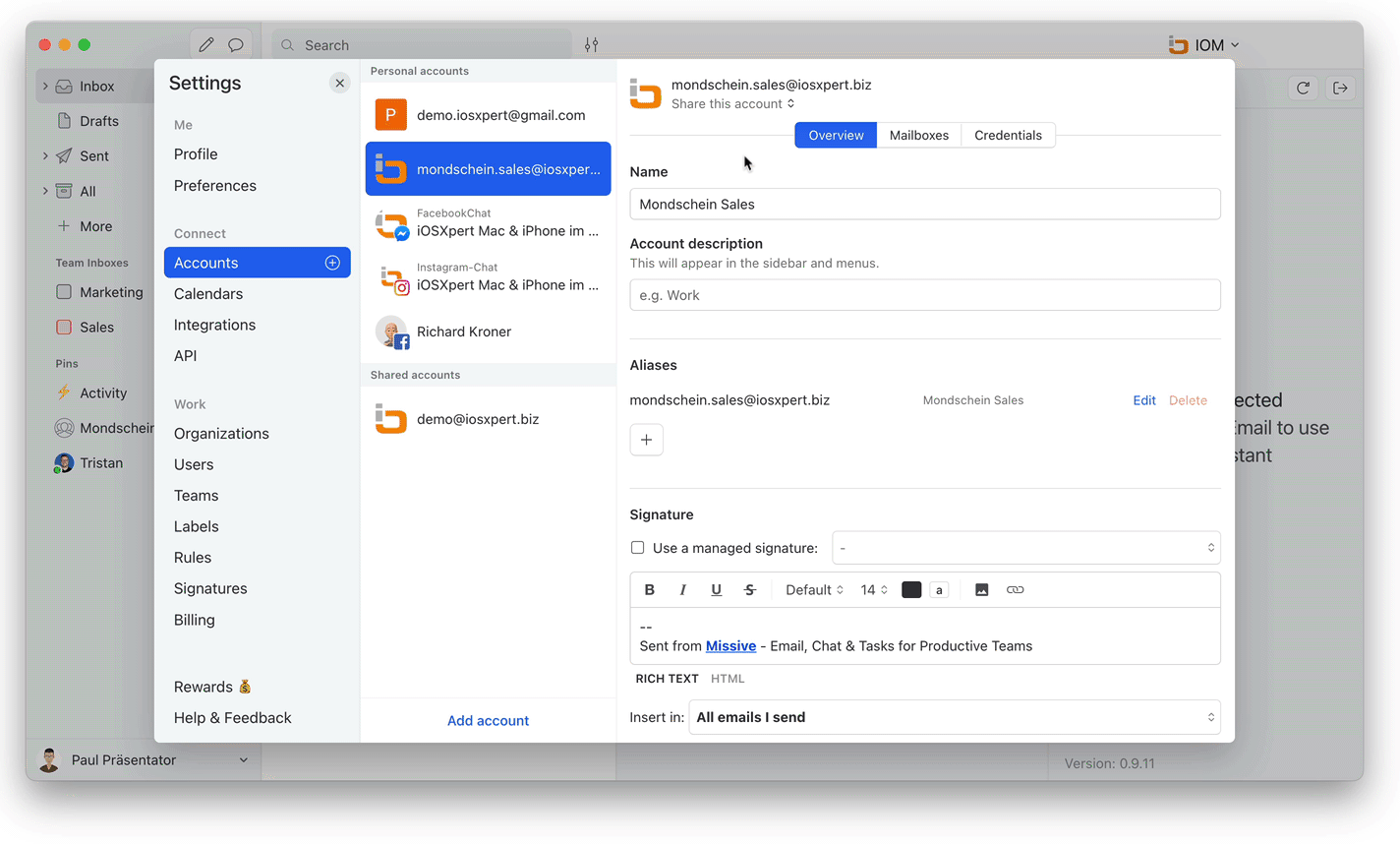Apply strikethrough formatting in signature editor
The image size is (1400, 844).
(x=749, y=590)
